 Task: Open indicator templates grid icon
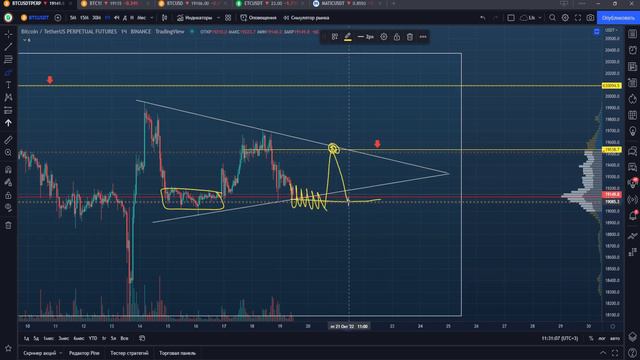228,18
